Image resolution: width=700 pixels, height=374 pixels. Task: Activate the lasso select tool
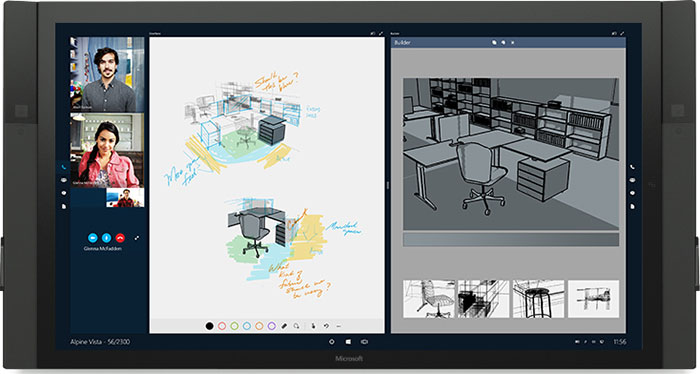[x=296, y=326]
